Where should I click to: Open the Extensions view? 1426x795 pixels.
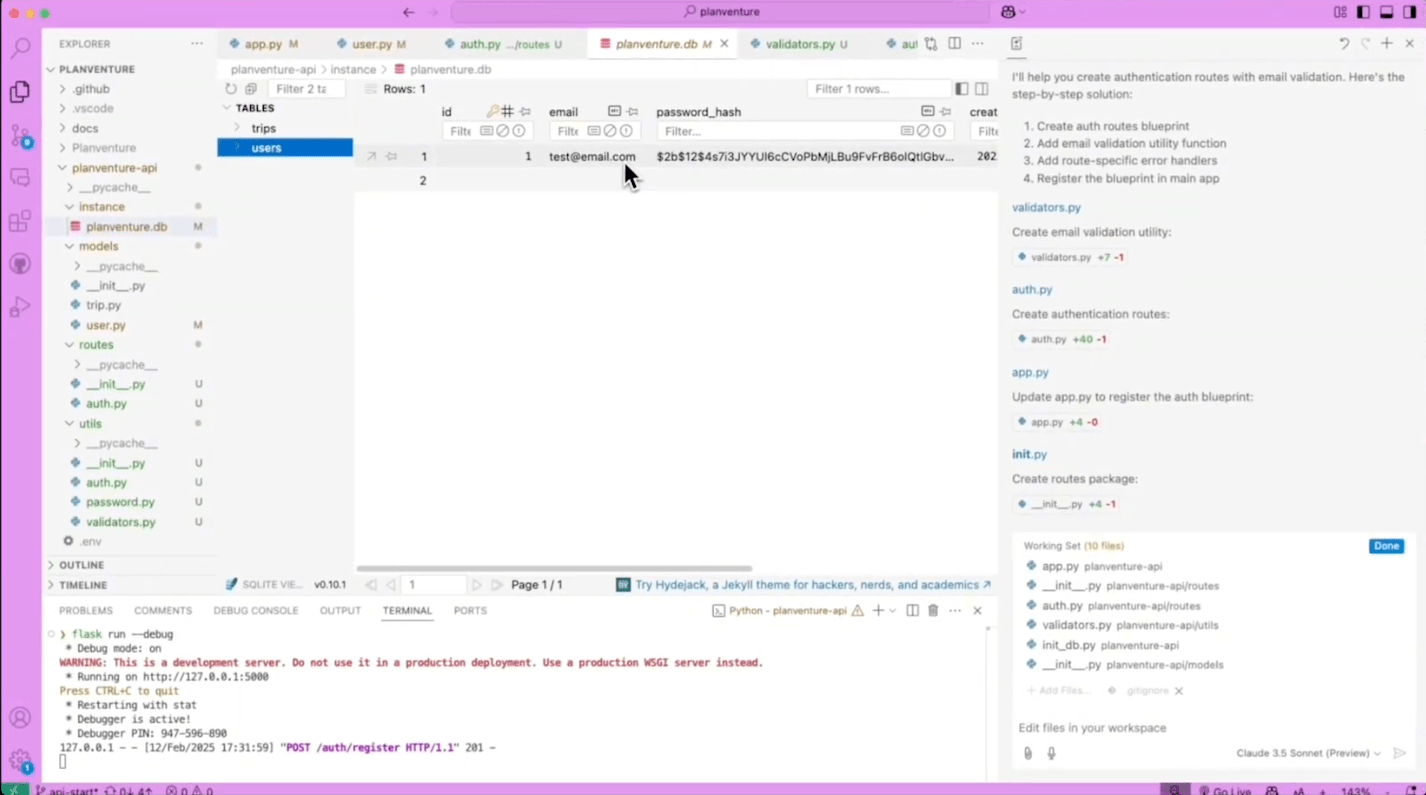20,221
